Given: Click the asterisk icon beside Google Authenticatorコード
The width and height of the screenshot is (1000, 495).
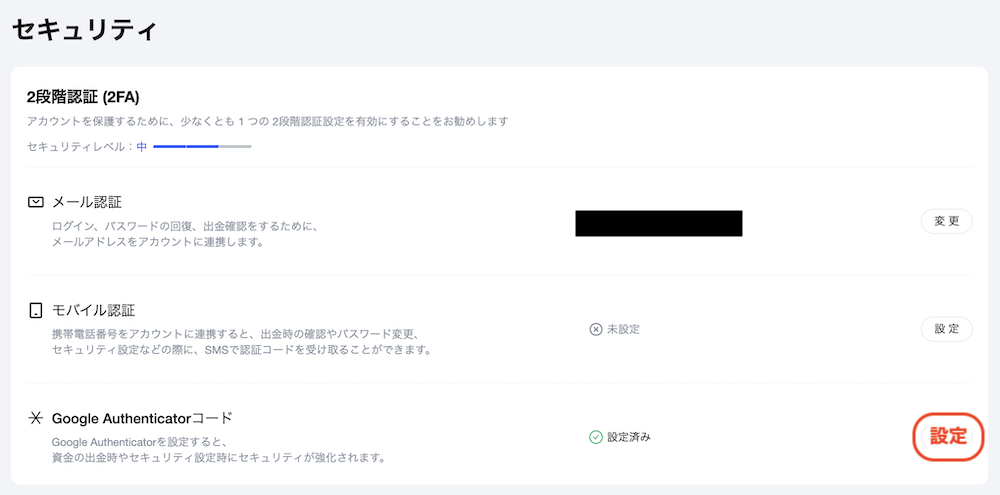Looking at the screenshot, I should coord(36,418).
